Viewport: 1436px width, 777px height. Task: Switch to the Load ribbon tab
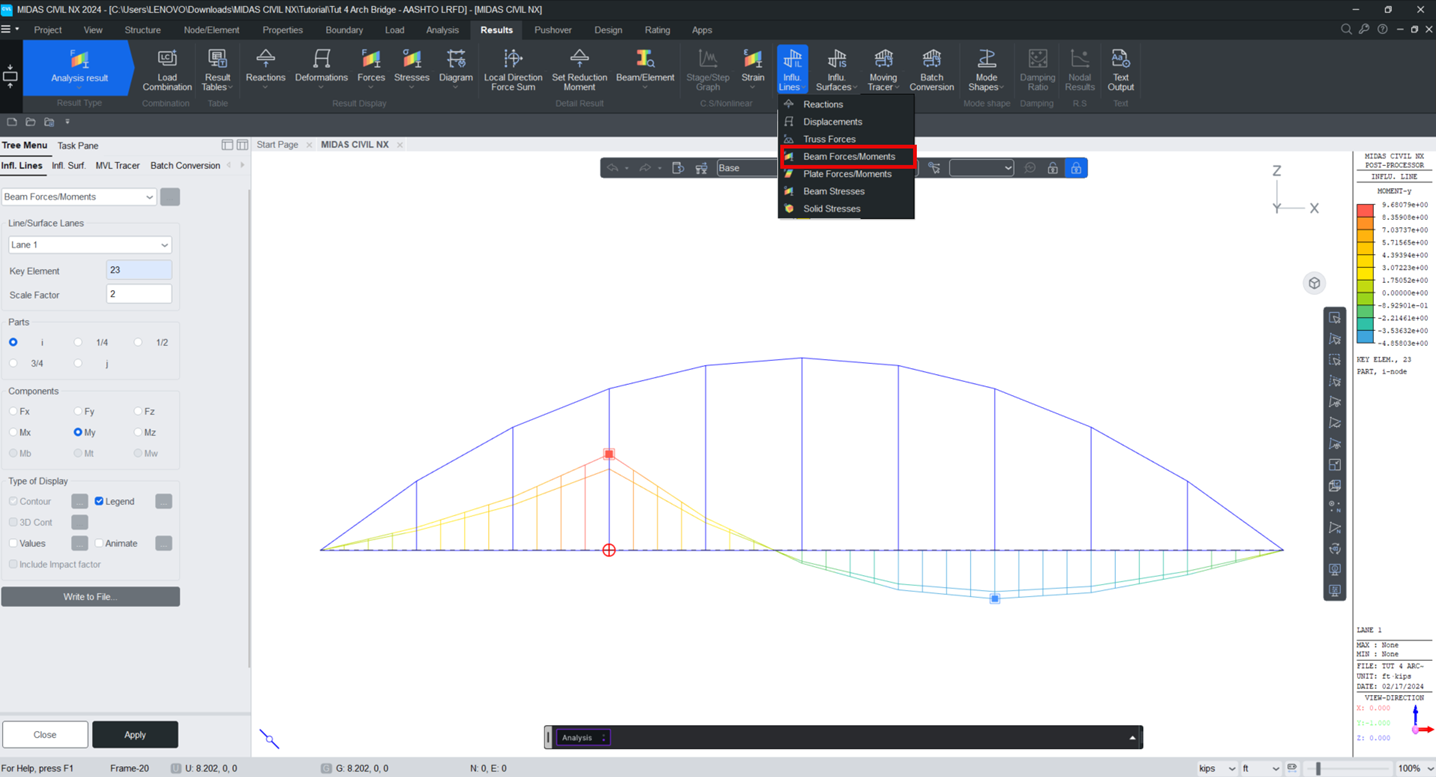click(394, 30)
